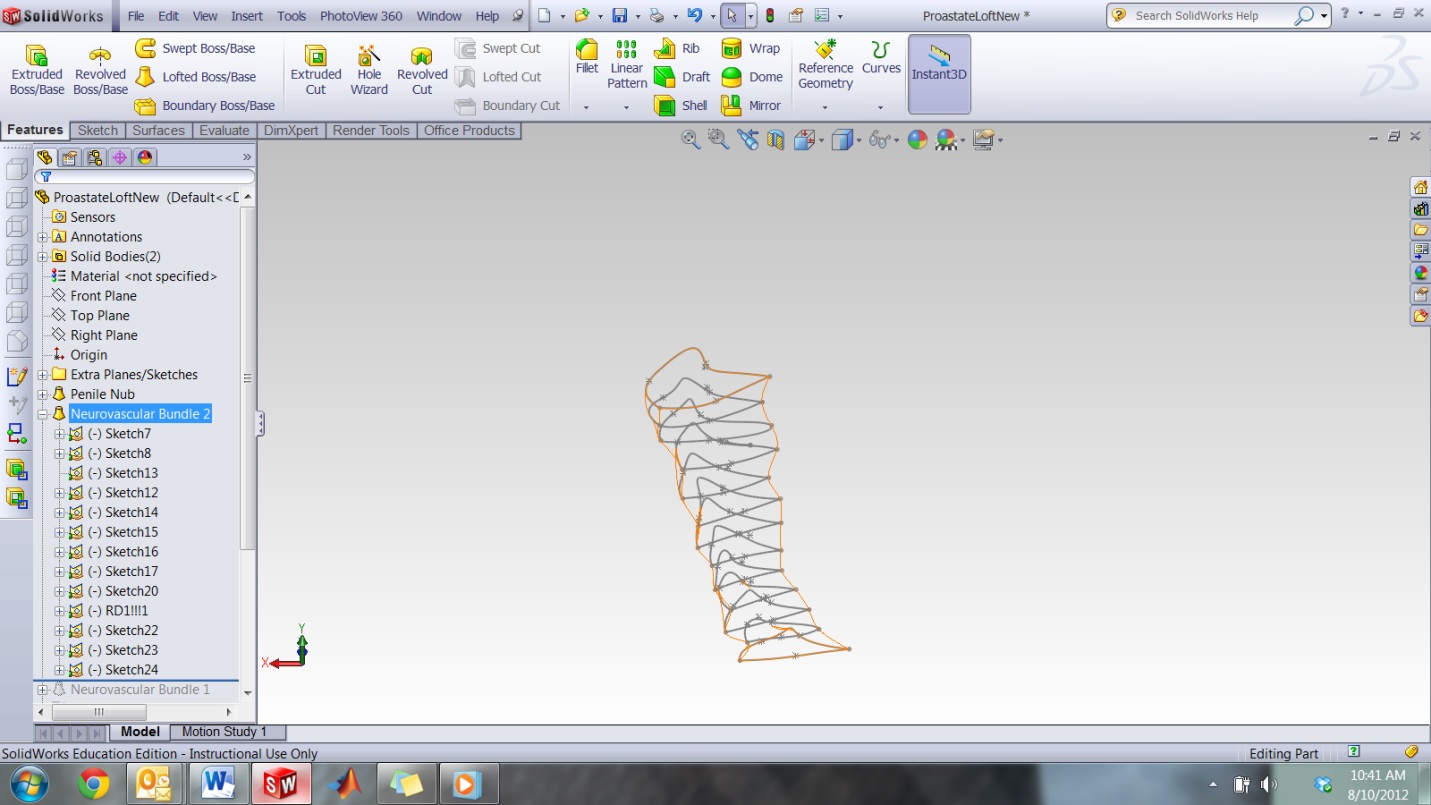
Task: Open the PhotoView 360 menu
Action: 361,16
